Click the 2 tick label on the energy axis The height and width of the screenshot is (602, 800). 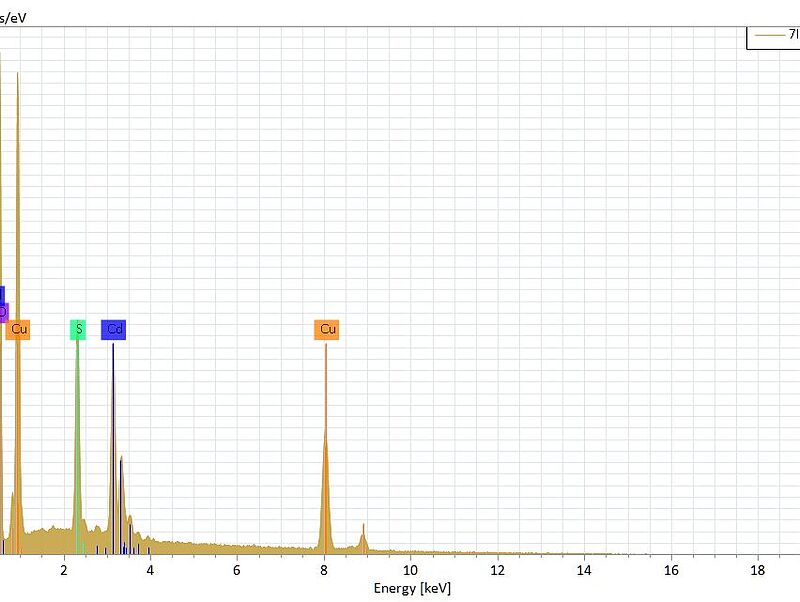(64, 570)
